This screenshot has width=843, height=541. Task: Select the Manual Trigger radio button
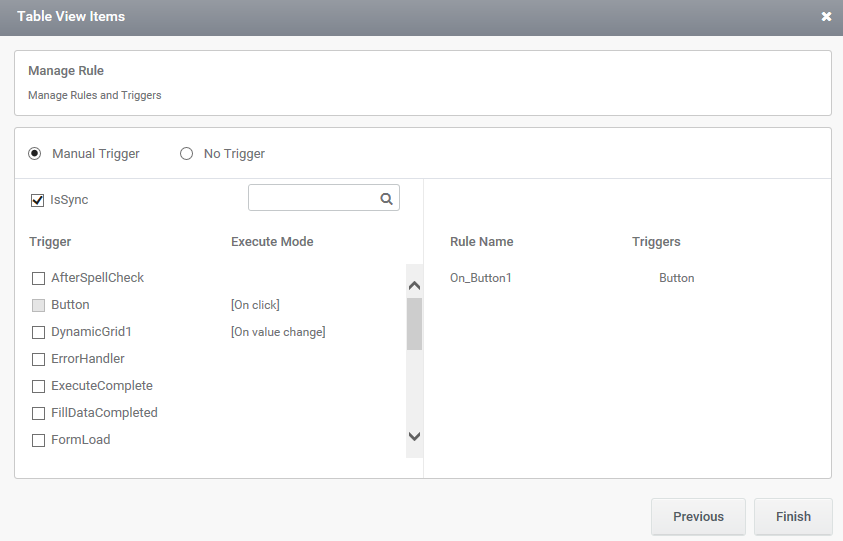tap(34, 154)
